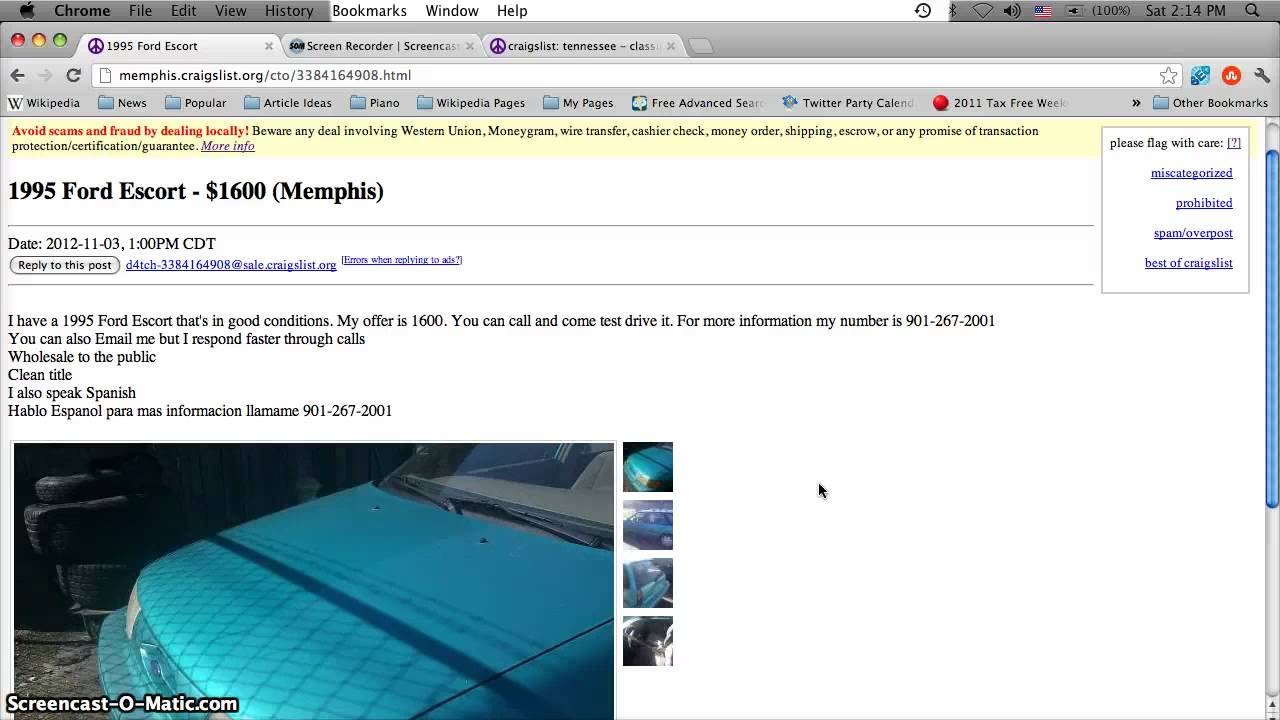This screenshot has width=1280, height=720.
Task: Open the File menu
Action: [x=140, y=11]
